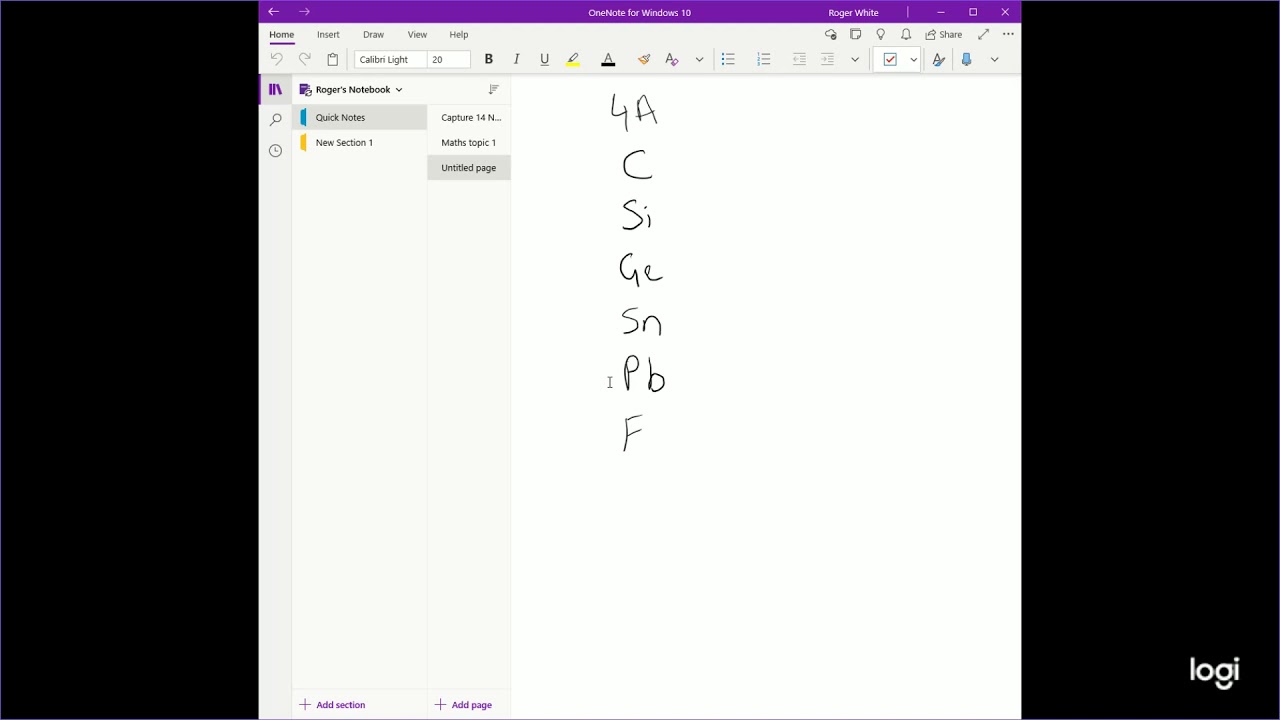Screen dimensions: 1280x720
Task: Open the feed sticky notes icon
Action: (x=855, y=35)
